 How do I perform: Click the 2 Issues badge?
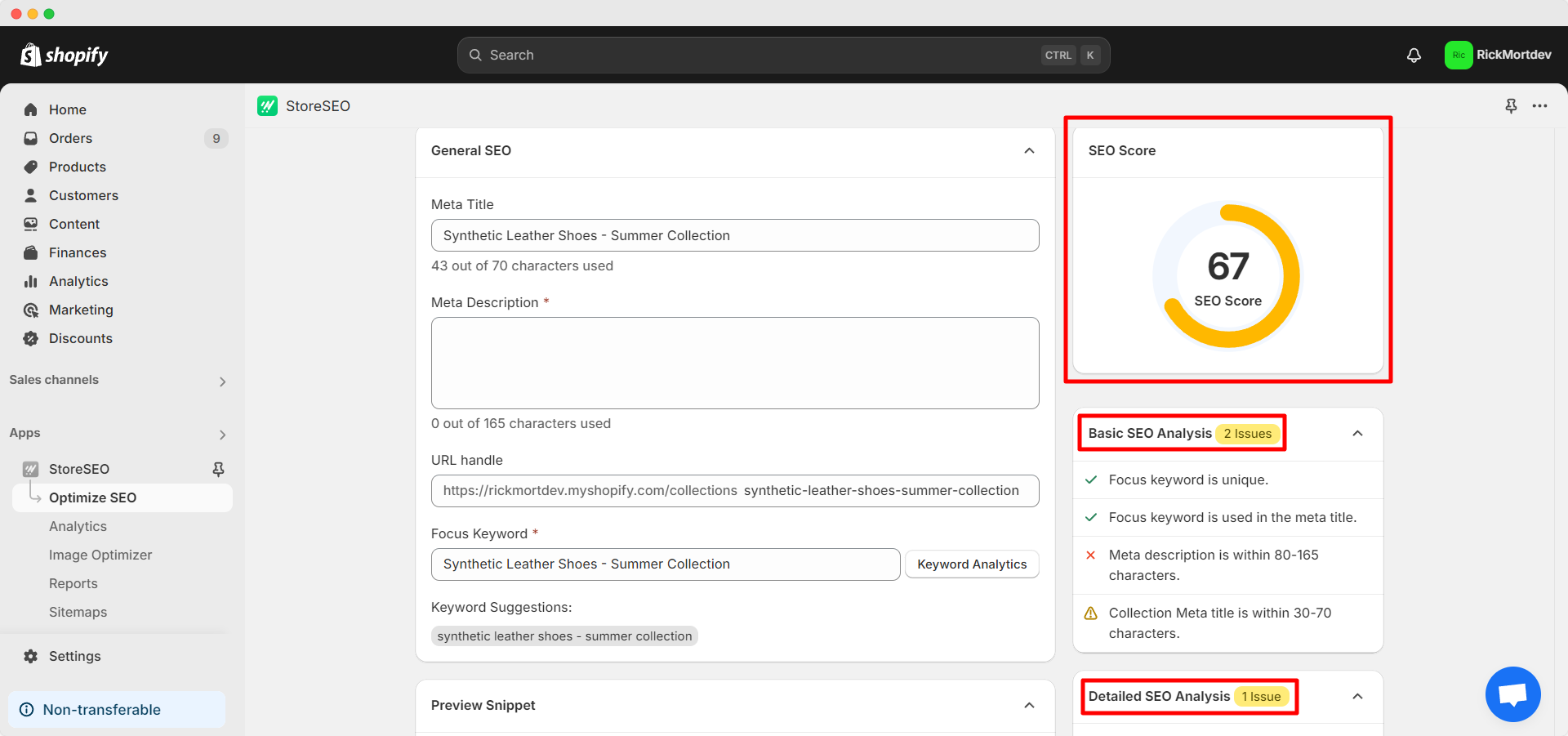[x=1247, y=433]
